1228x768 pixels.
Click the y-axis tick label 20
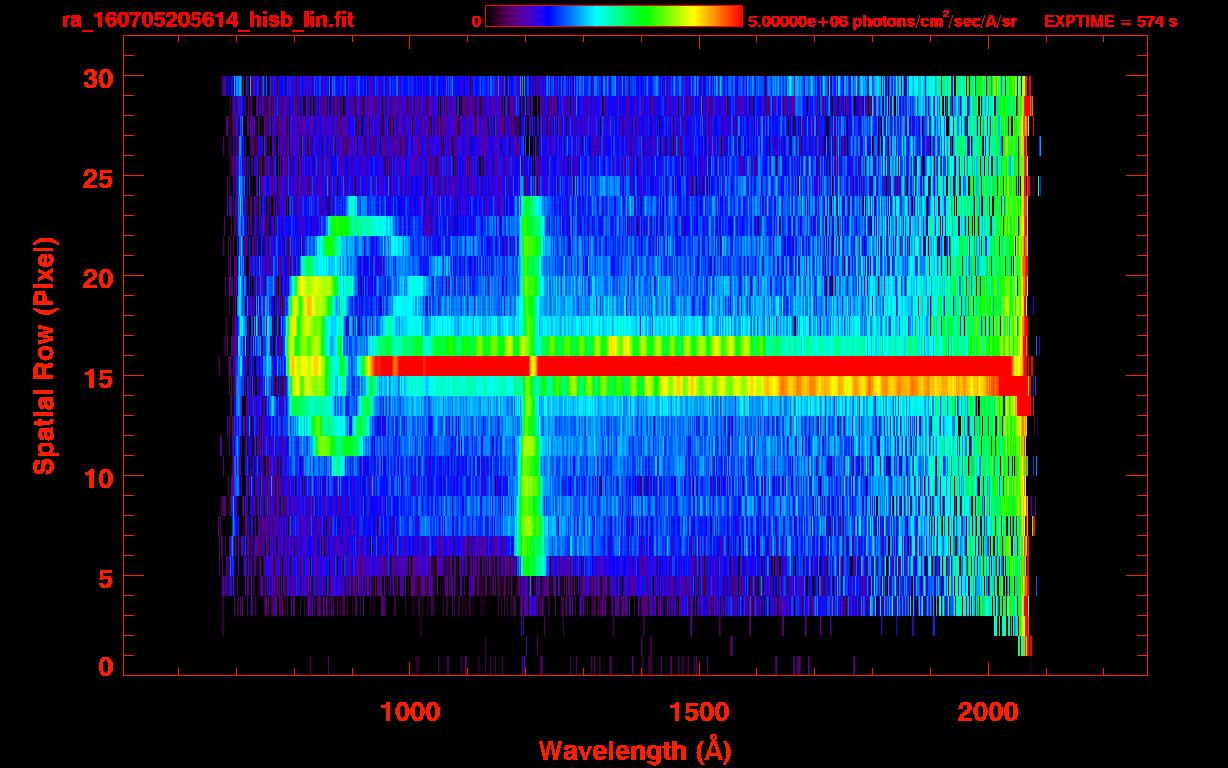click(x=100, y=277)
